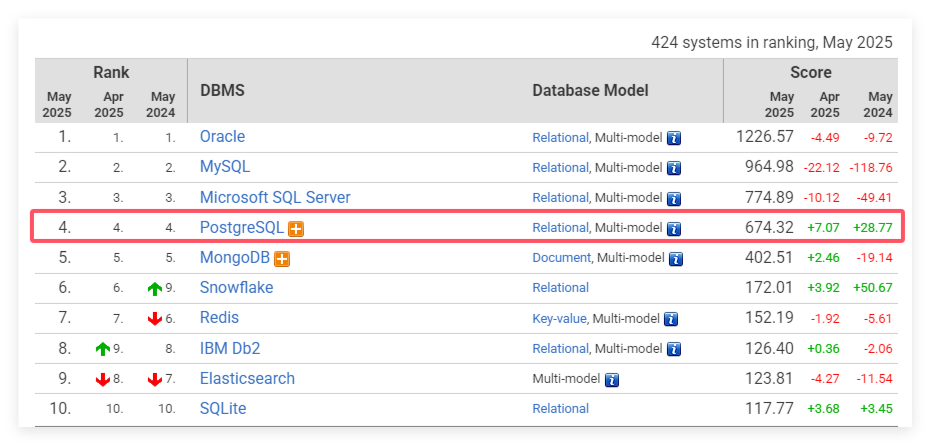Click the "424 systems in ranking, May 2025" caption
This screenshot has height=444, width=929.
(x=771, y=43)
